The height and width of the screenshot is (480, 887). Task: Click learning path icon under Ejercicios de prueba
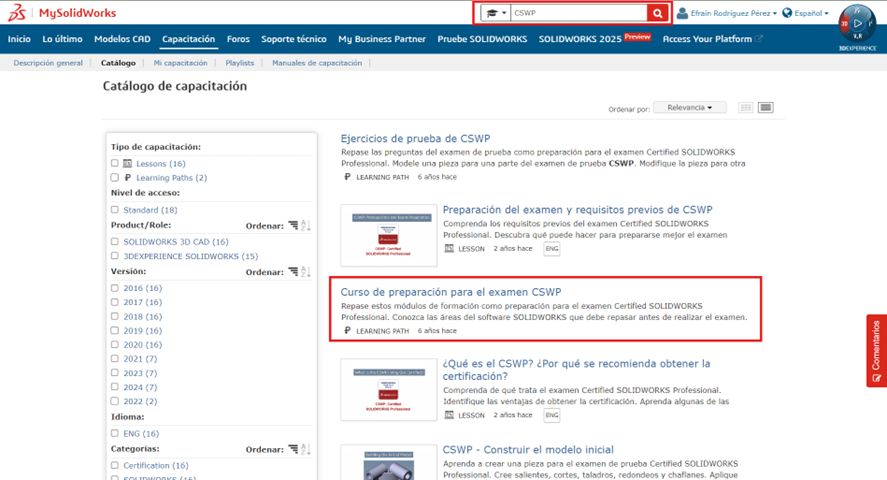click(347, 177)
